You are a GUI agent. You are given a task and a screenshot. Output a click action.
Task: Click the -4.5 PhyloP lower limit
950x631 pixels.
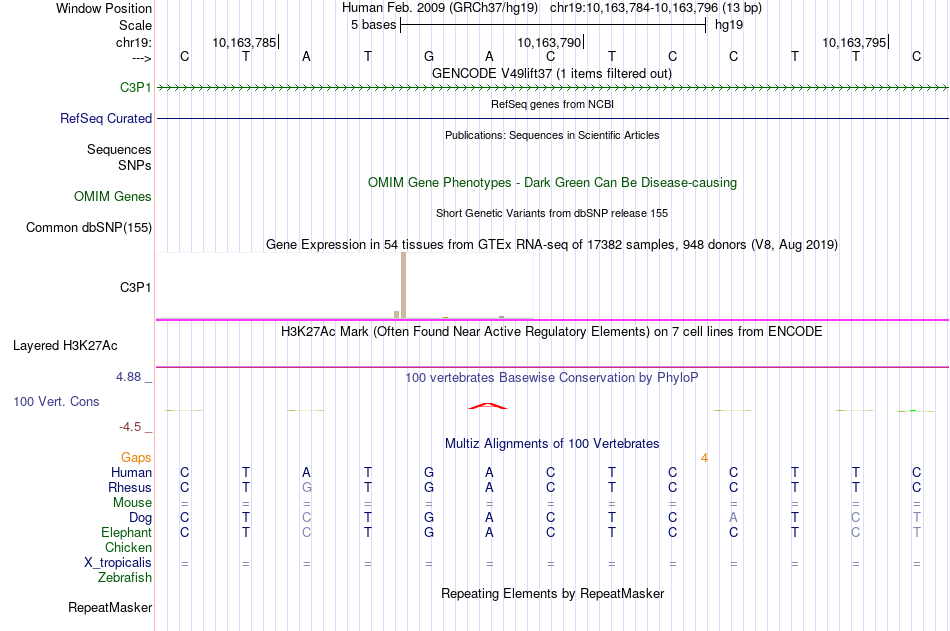point(130,427)
